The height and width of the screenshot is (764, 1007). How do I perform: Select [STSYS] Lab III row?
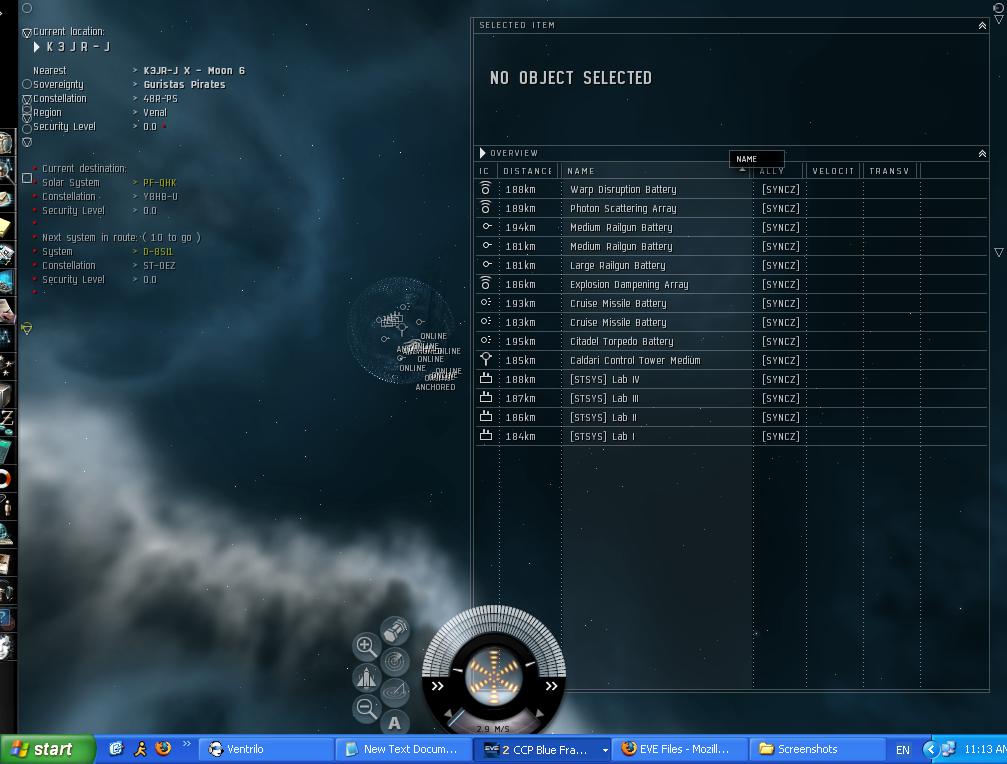pos(731,398)
